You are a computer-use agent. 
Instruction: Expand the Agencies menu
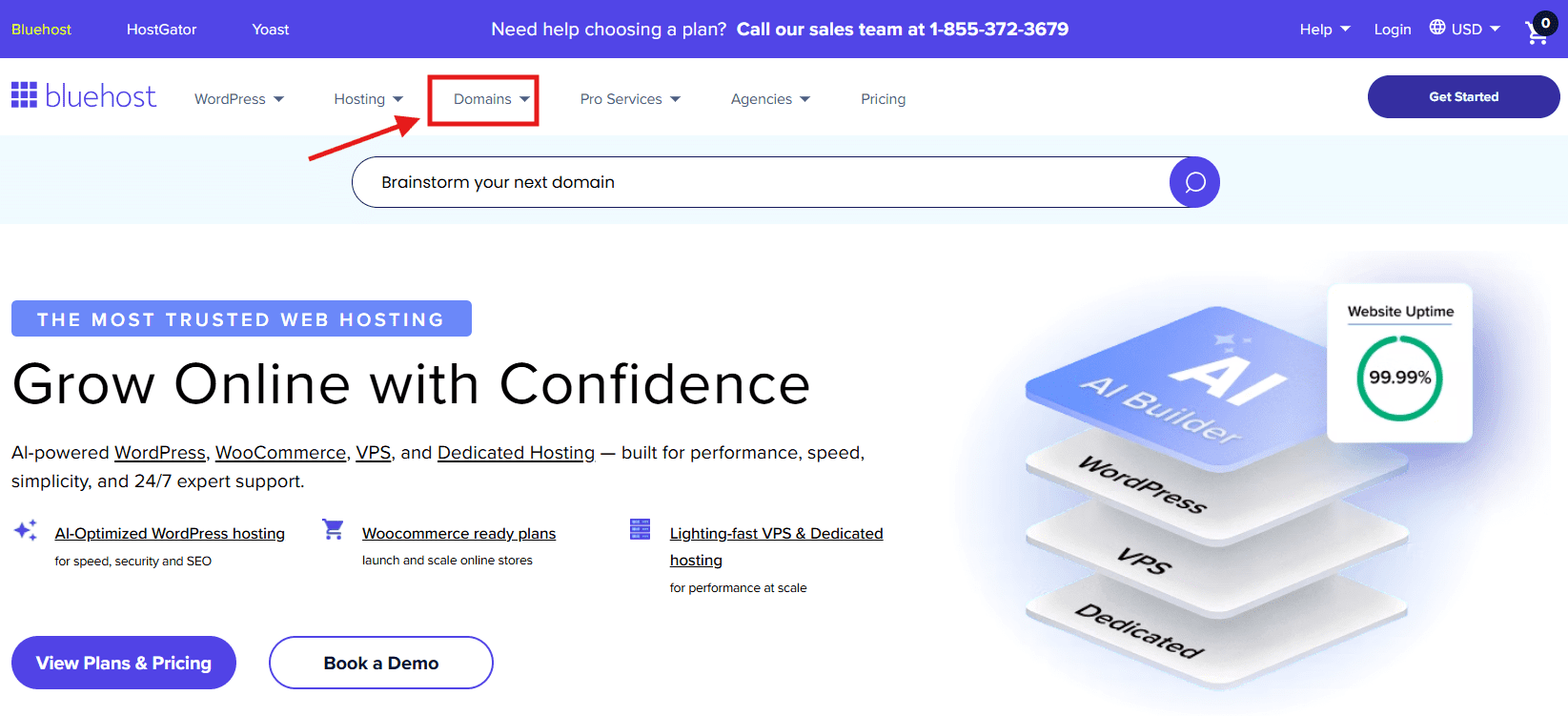(770, 99)
